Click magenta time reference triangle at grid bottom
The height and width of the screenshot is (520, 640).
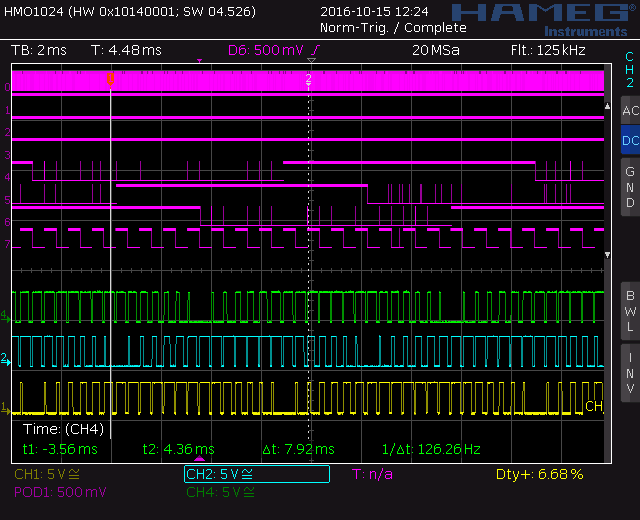199,459
